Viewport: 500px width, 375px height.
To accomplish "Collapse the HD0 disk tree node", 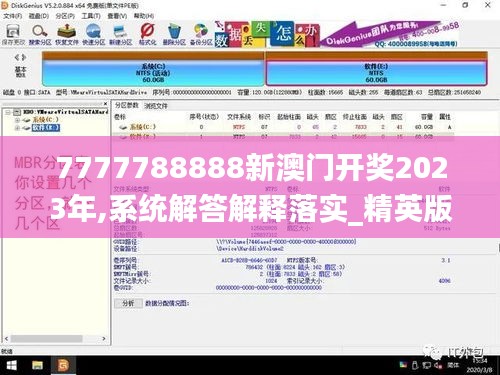I will tap(8, 112).
